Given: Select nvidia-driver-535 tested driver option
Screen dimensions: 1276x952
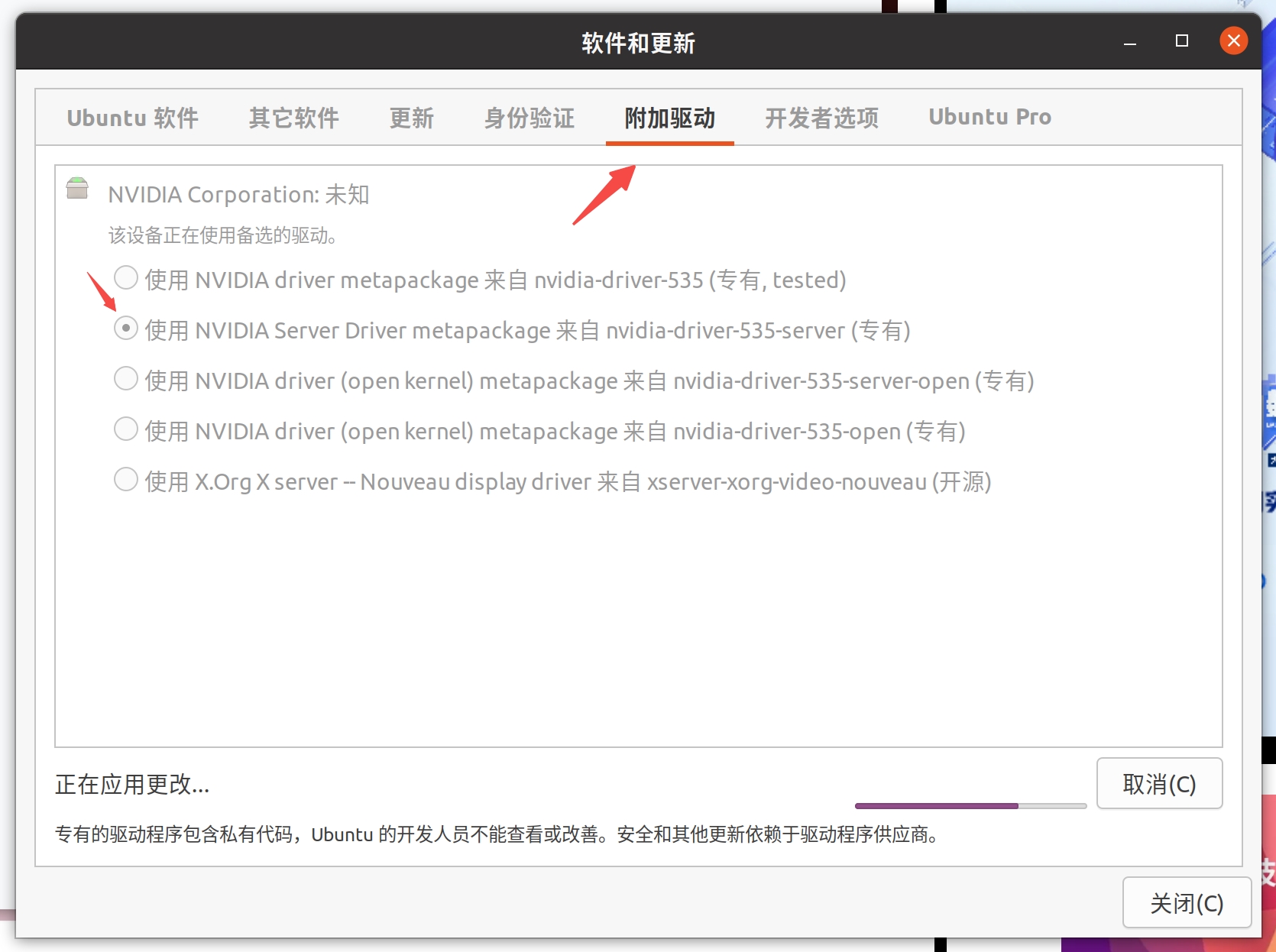Looking at the screenshot, I should (x=126, y=278).
